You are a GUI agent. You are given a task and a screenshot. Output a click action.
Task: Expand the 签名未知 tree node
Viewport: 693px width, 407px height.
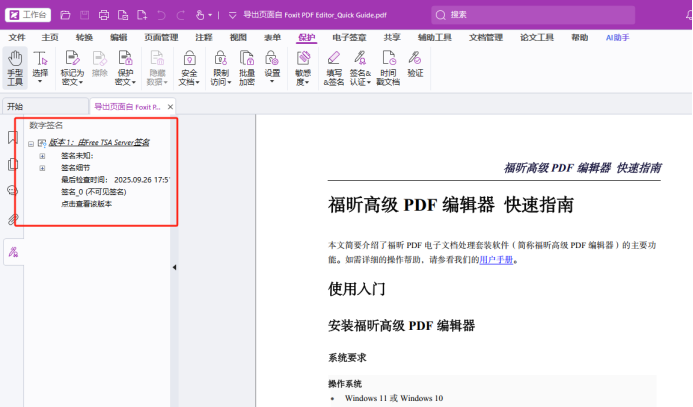42,156
